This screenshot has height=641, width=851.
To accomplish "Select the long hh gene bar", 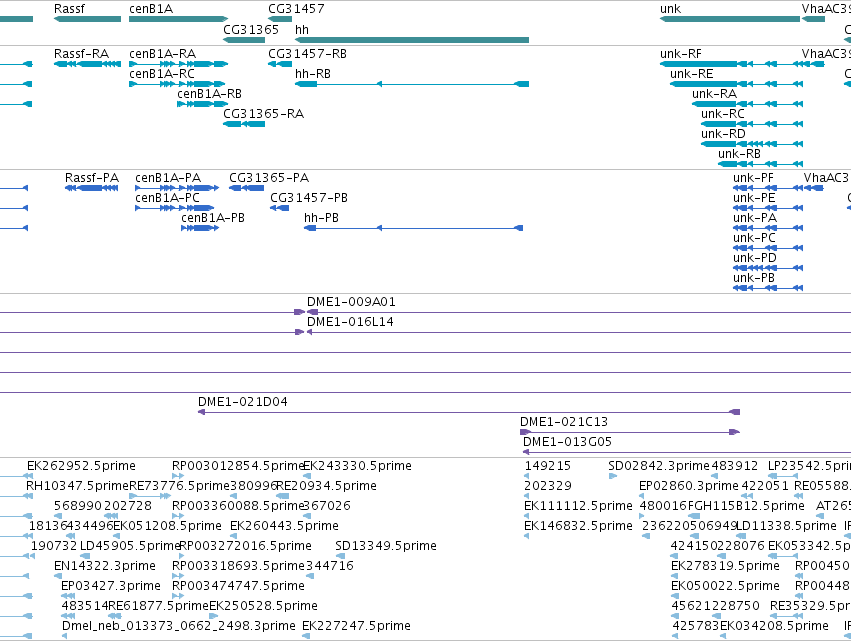I will (412, 40).
